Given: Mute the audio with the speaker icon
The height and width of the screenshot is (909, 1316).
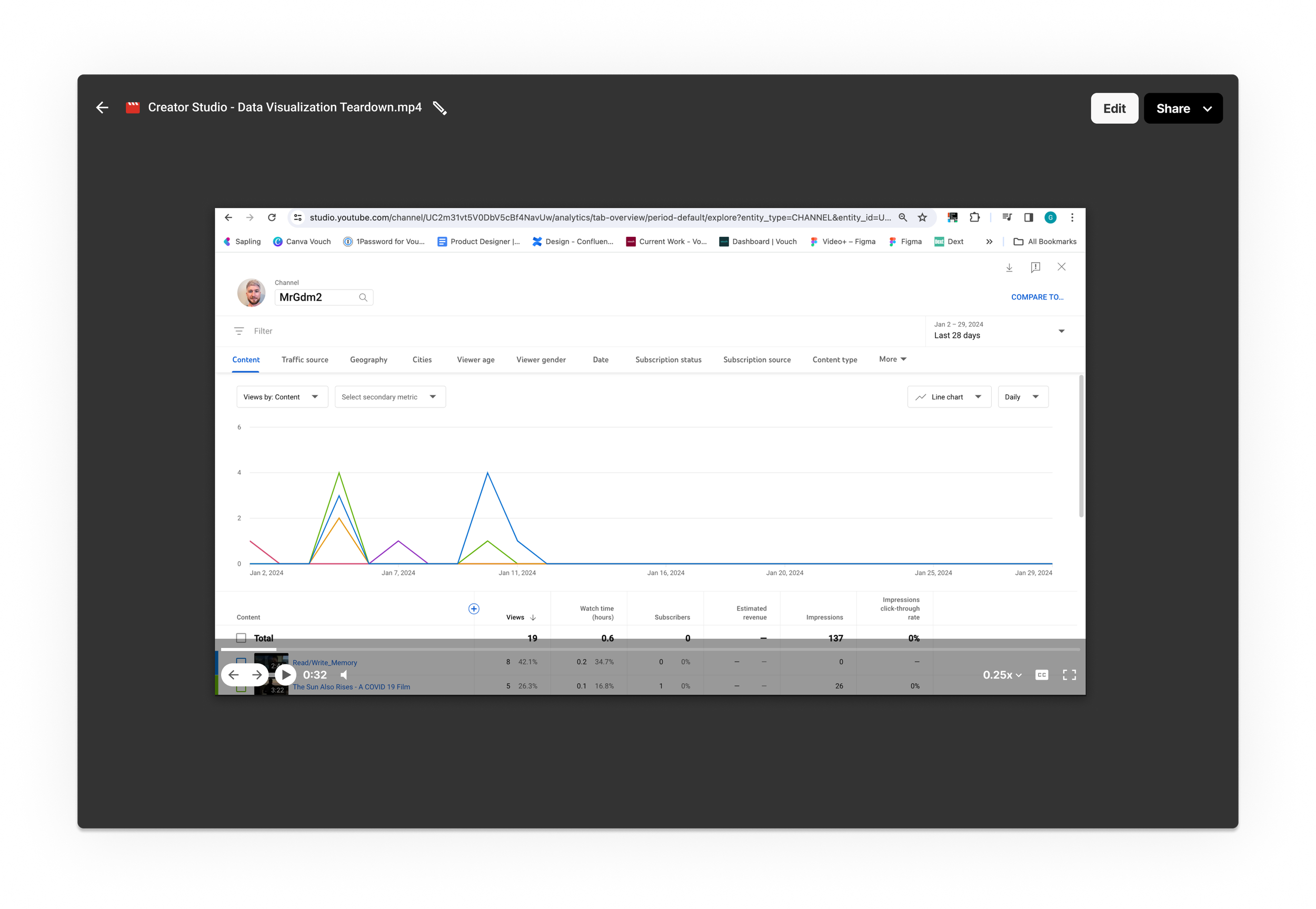Looking at the screenshot, I should (x=344, y=675).
